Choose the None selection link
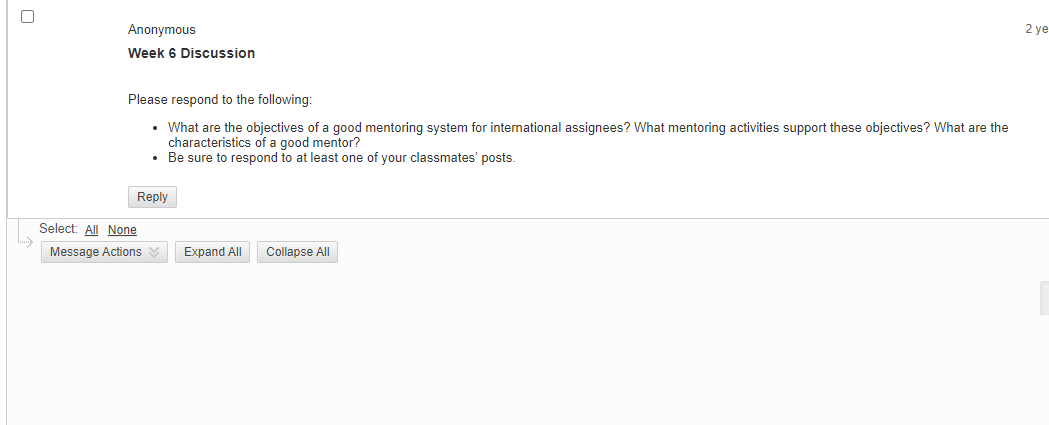The width and height of the screenshot is (1049, 425). pyautogui.click(x=122, y=230)
